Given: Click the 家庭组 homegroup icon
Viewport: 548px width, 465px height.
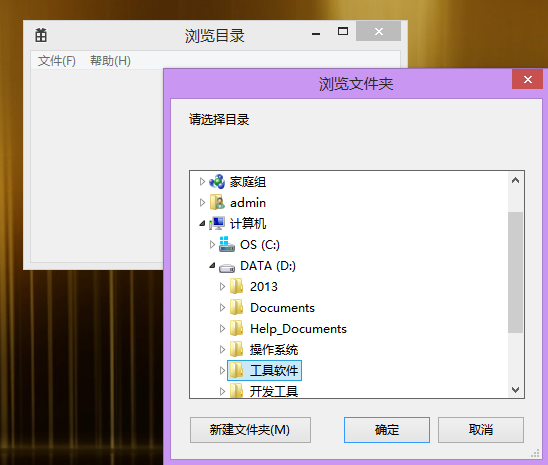Looking at the screenshot, I should (x=217, y=182).
